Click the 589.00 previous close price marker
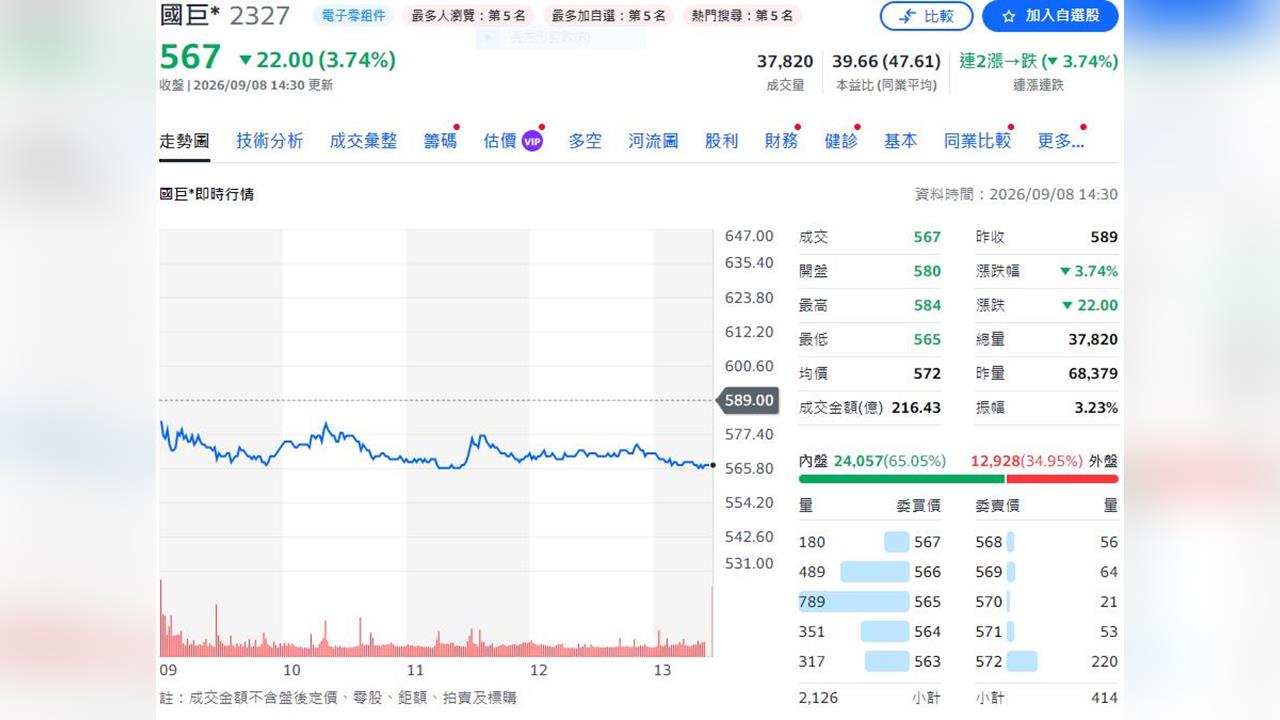 pyautogui.click(x=748, y=400)
